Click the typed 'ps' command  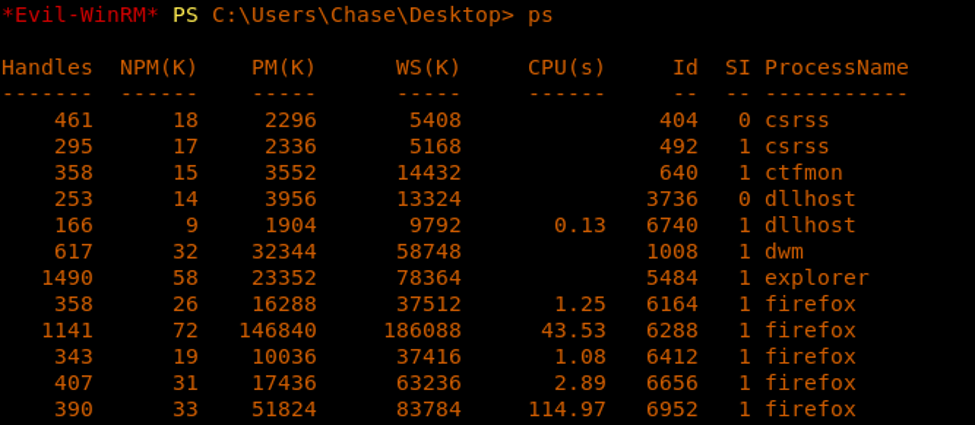pyautogui.click(x=540, y=16)
